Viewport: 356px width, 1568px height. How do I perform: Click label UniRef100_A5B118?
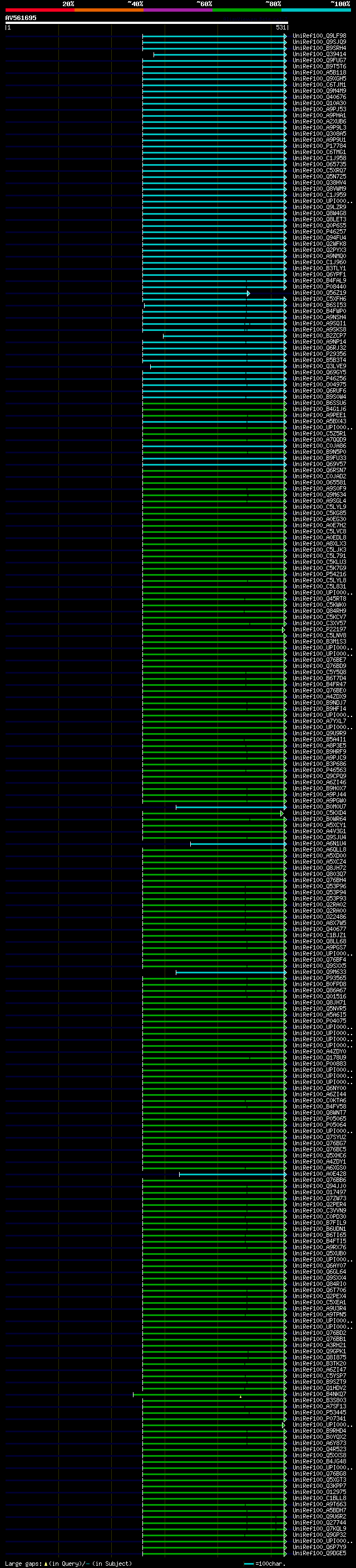[x=319, y=72]
